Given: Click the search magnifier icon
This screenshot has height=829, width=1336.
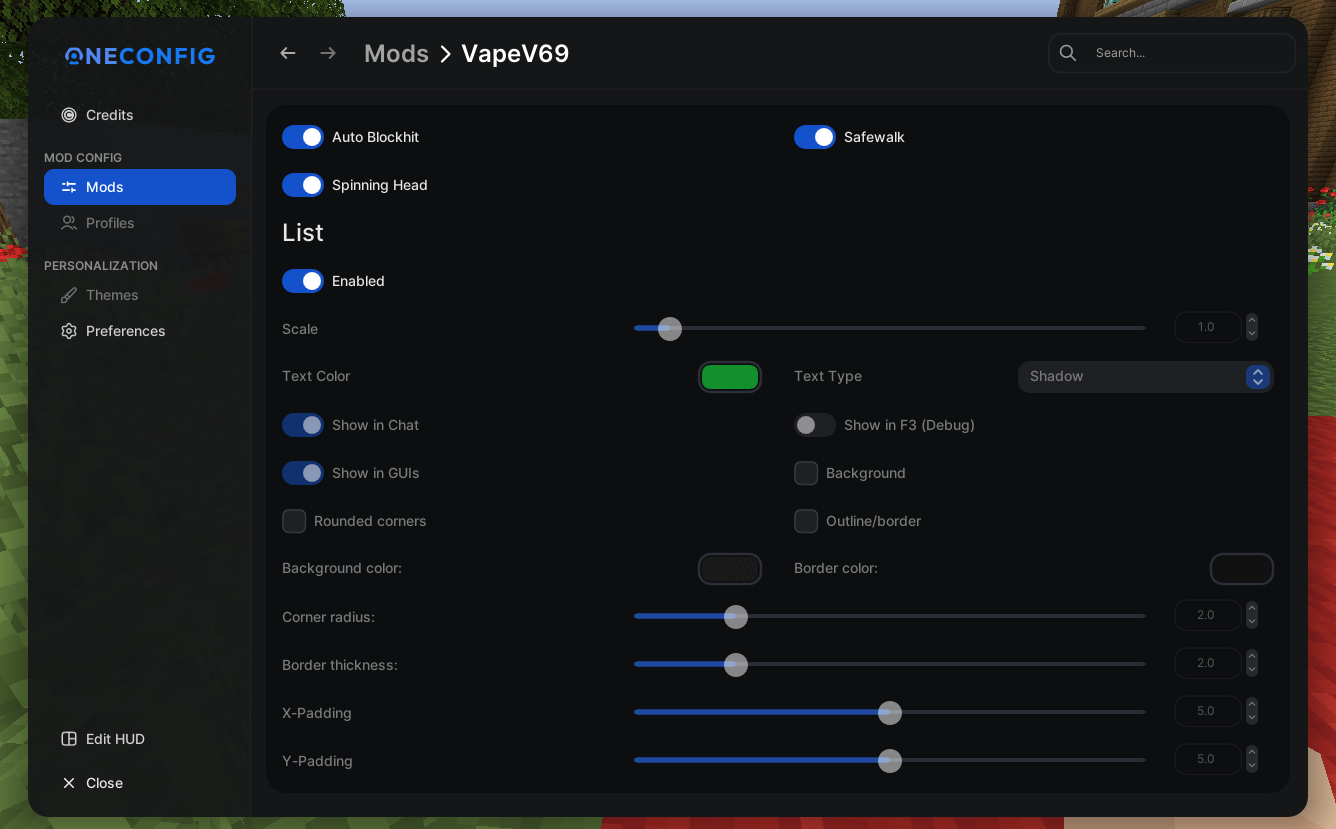Looking at the screenshot, I should tap(1068, 53).
